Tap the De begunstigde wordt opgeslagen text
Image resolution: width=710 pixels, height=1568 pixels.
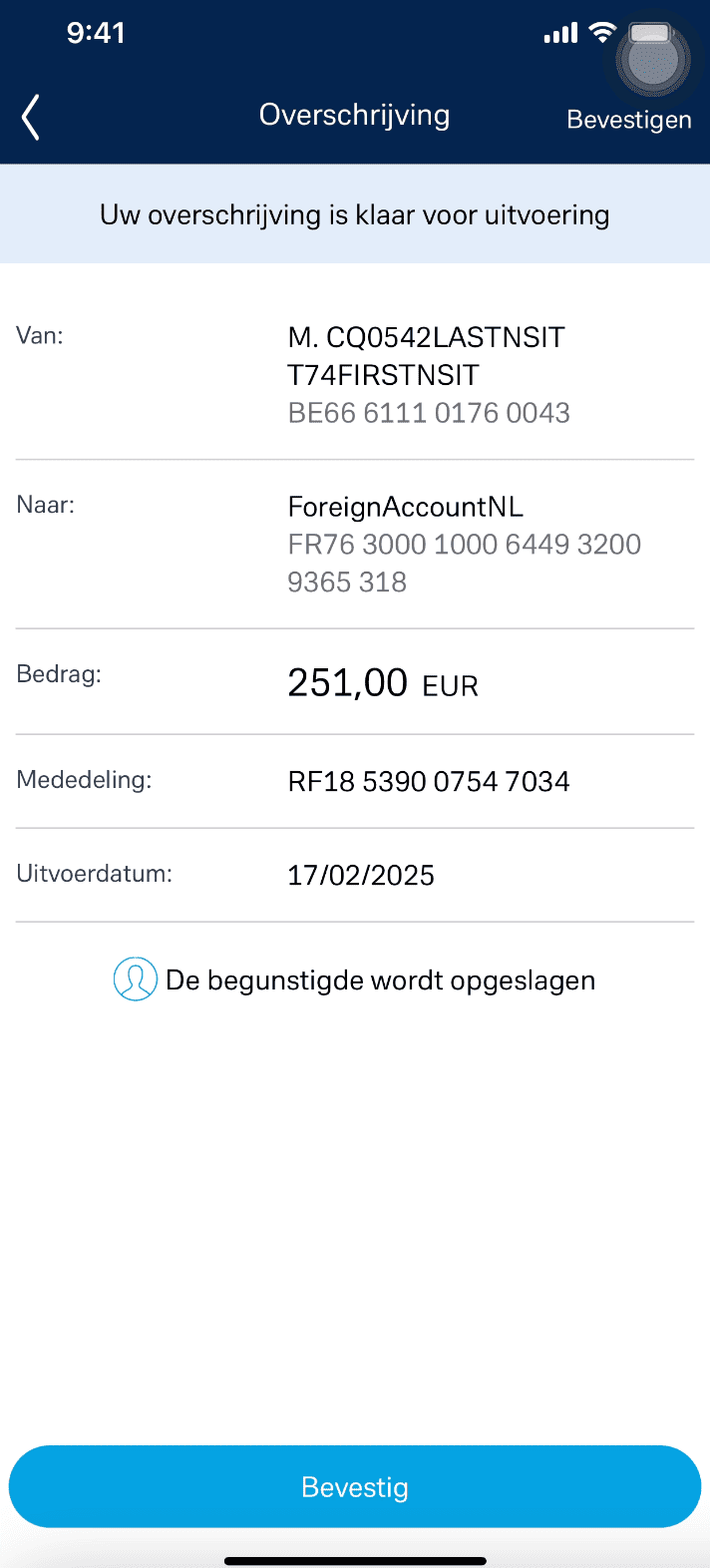point(382,980)
